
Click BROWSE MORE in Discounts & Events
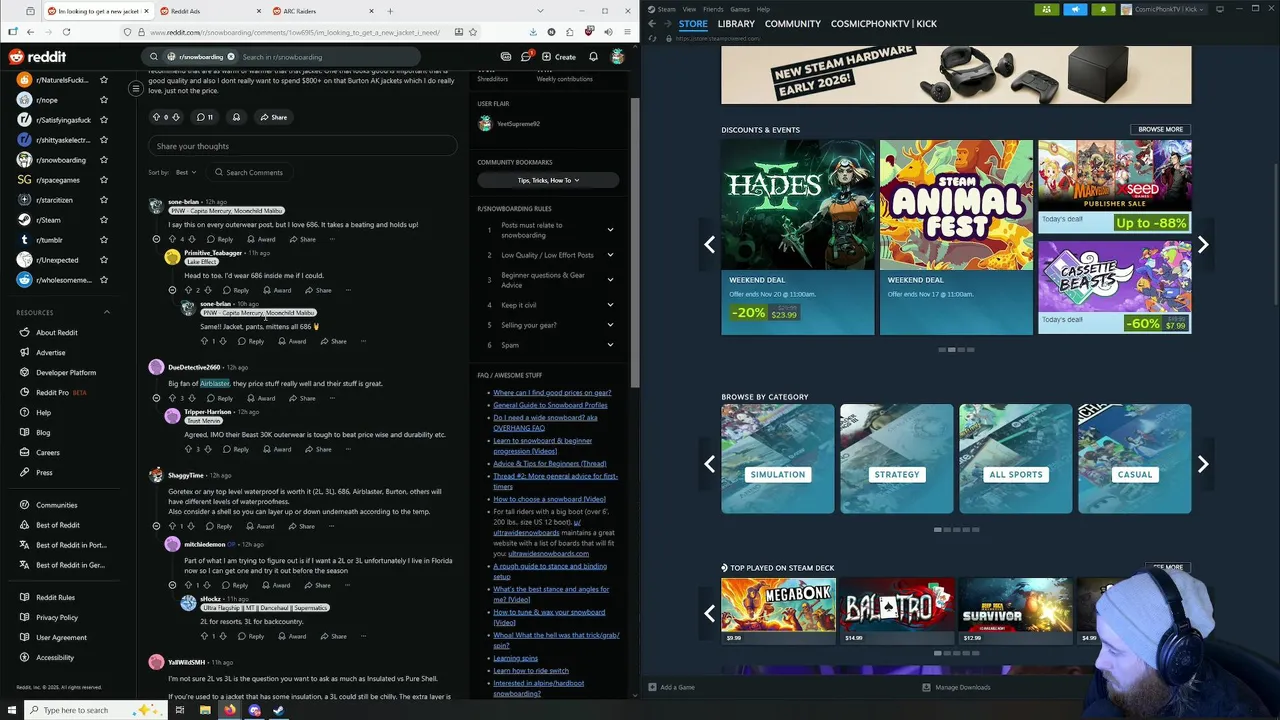point(1160,129)
